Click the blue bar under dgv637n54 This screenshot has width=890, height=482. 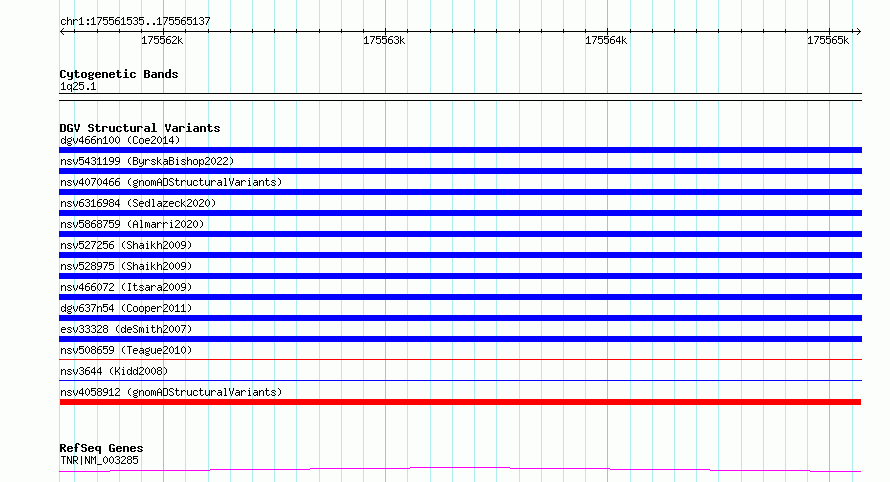tap(460, 318)
